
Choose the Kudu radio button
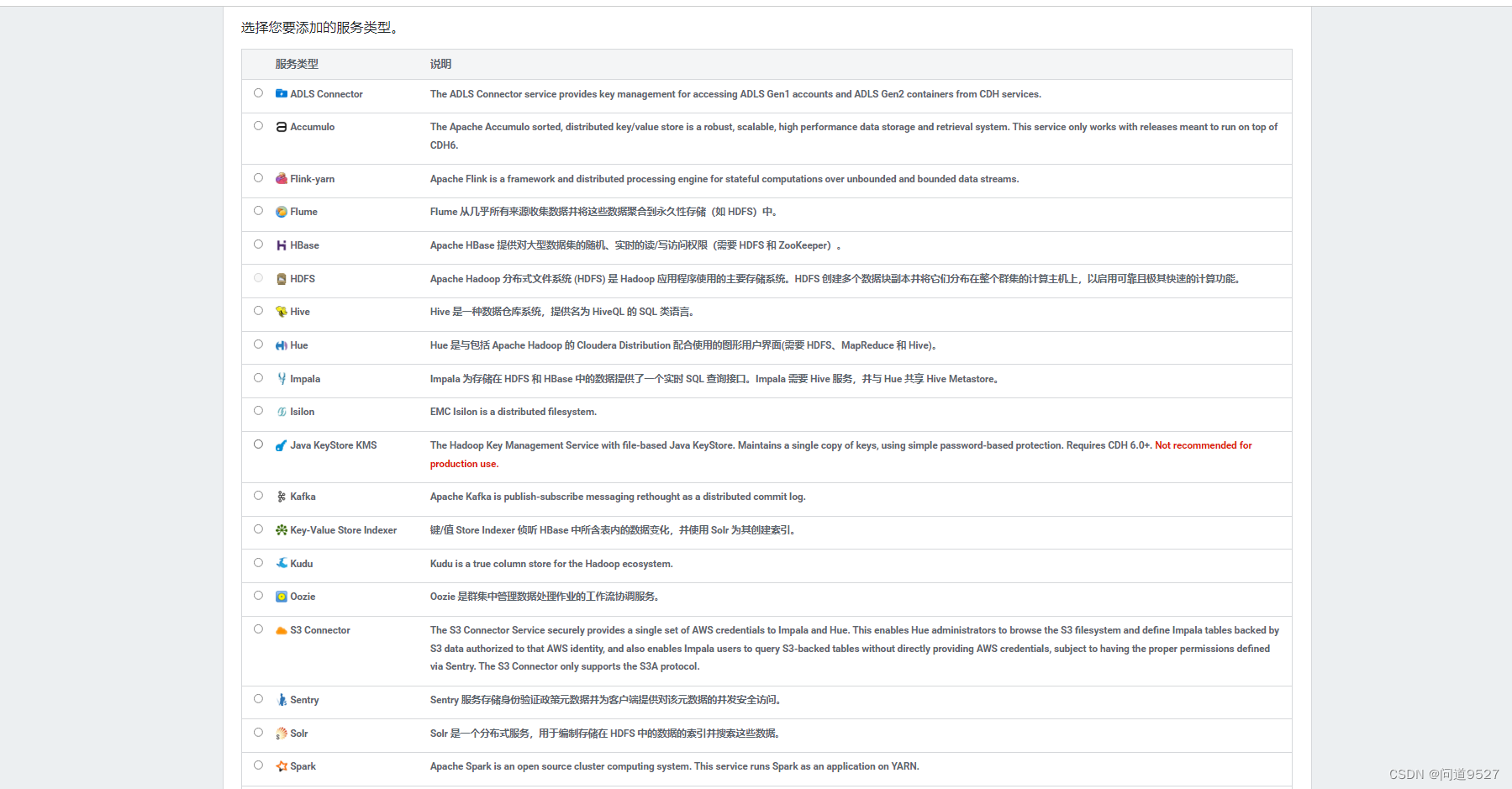point(258,563)
